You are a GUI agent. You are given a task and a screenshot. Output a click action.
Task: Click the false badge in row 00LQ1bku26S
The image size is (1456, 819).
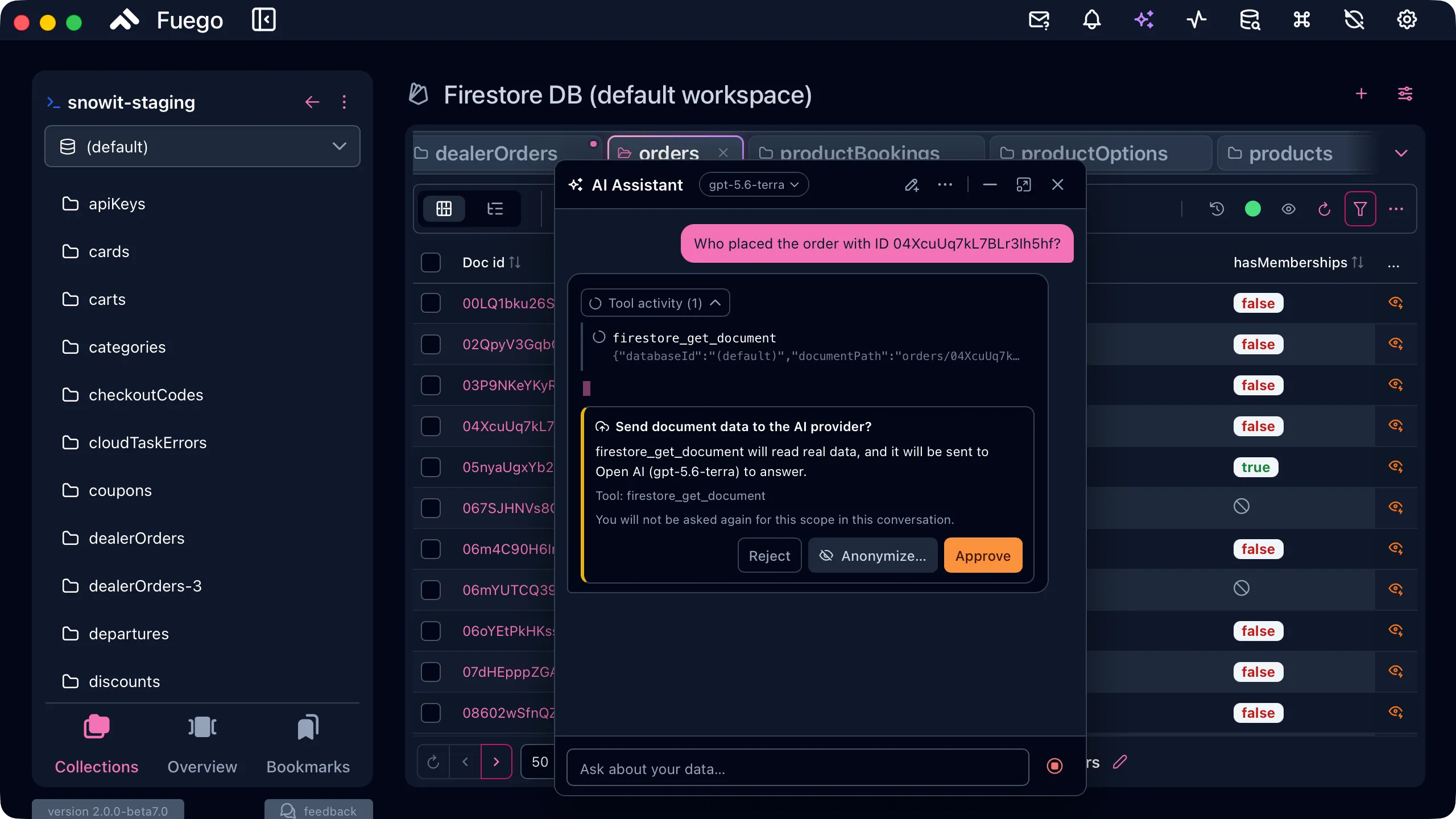[x=1258, y=303]
